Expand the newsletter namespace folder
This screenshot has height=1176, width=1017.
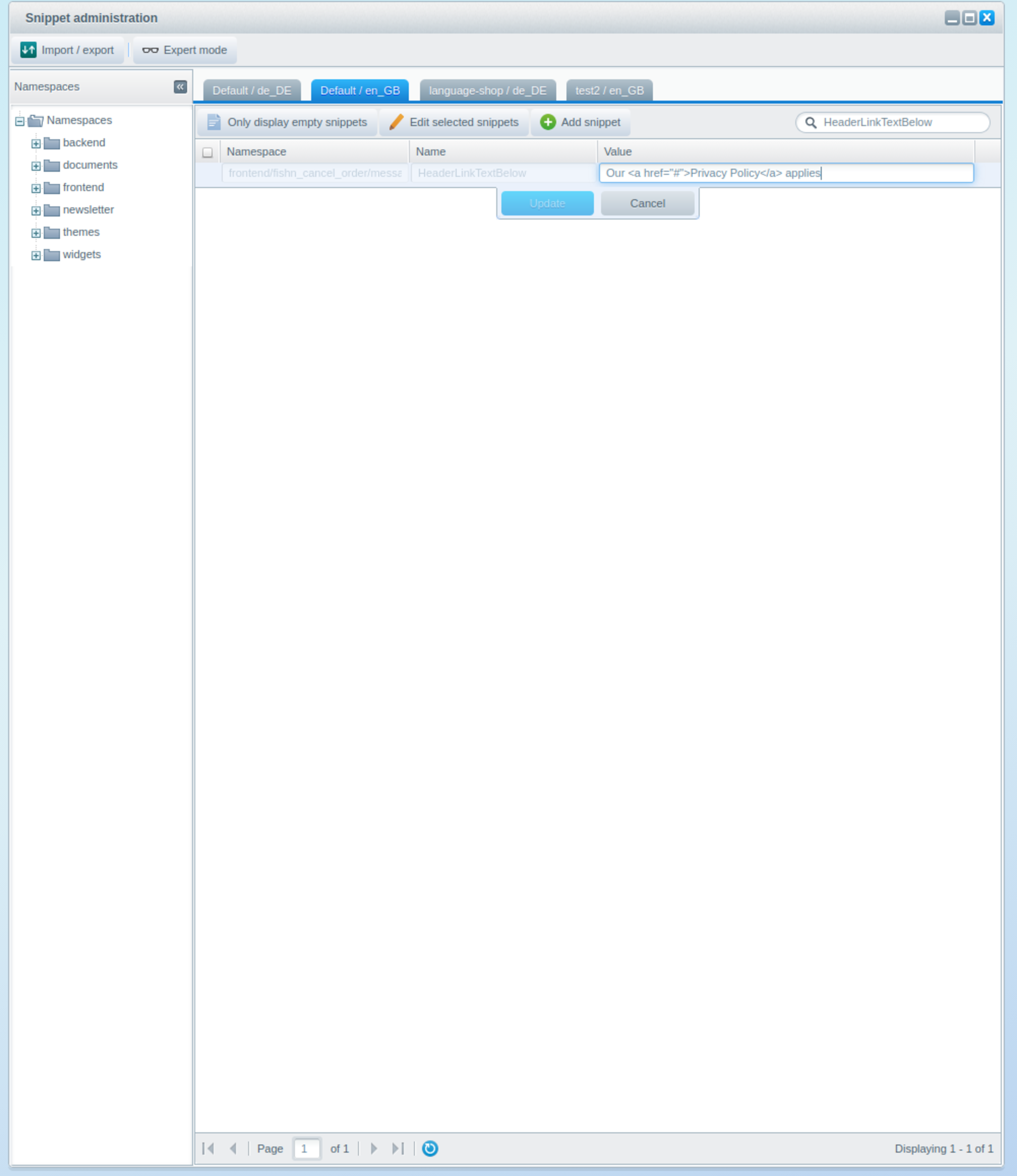(x=36, y=211)
